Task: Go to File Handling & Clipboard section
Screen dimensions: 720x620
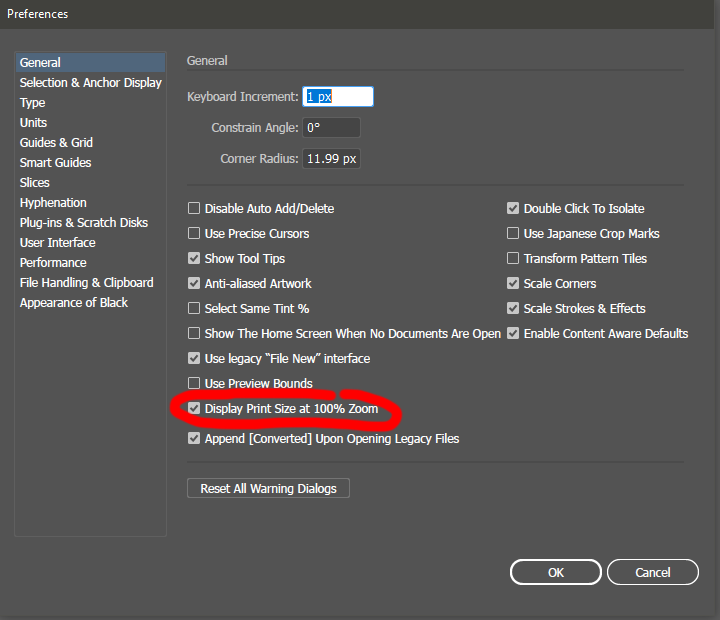Action: tap(86, 283)
